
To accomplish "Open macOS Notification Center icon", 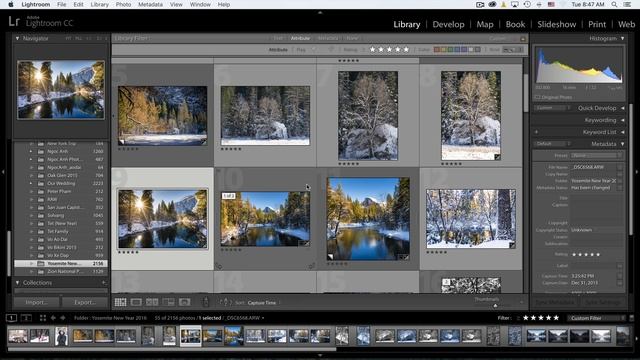I will point(627,4).
